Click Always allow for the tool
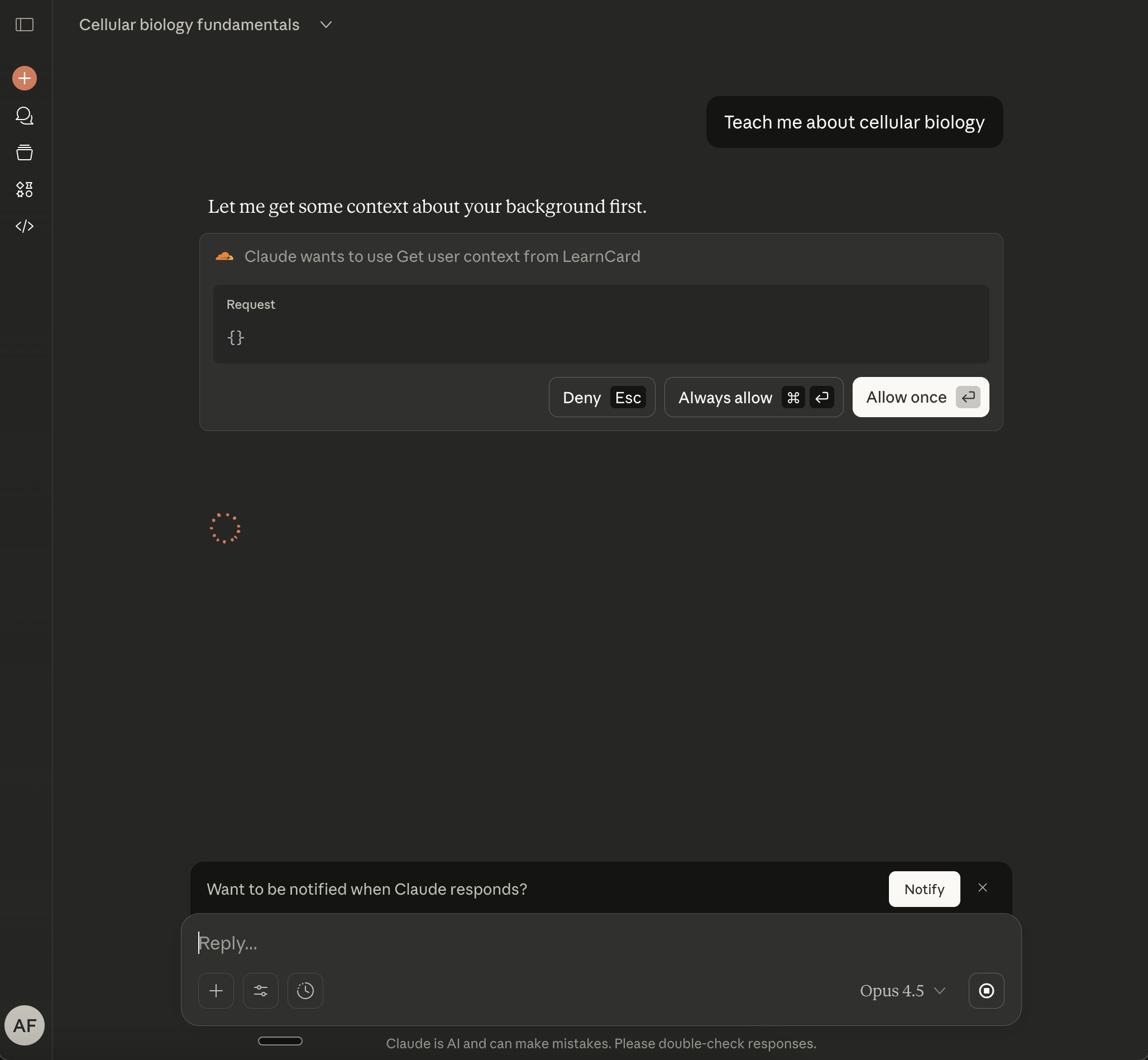 pos(753,397)
